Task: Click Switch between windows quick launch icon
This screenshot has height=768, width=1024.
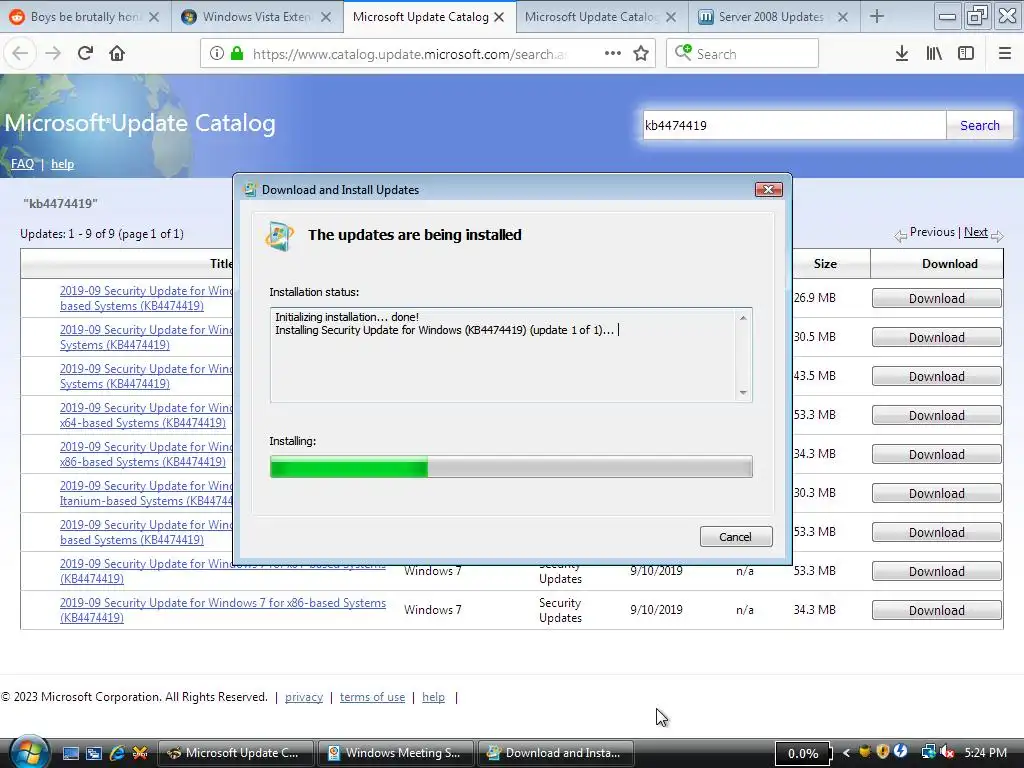Action: (x=94, y=753)
